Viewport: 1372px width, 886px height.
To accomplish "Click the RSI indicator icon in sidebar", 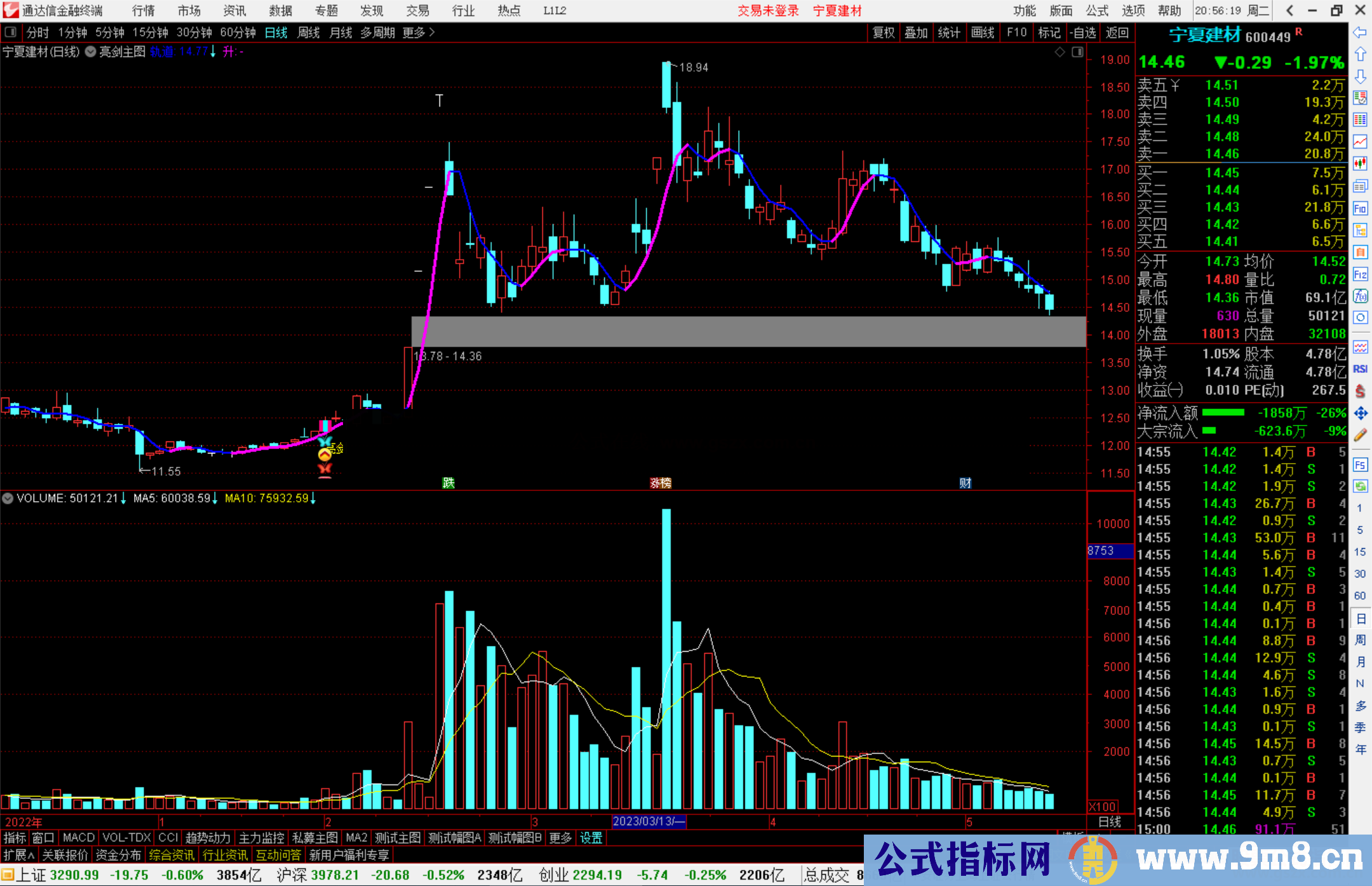I will 1360,369.
